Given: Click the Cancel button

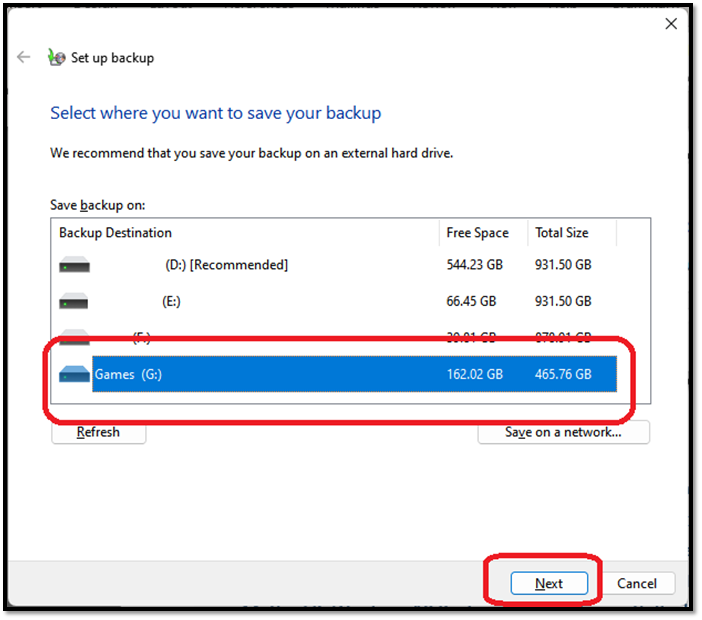Looking at the screenshot, I should click(637, 583).
